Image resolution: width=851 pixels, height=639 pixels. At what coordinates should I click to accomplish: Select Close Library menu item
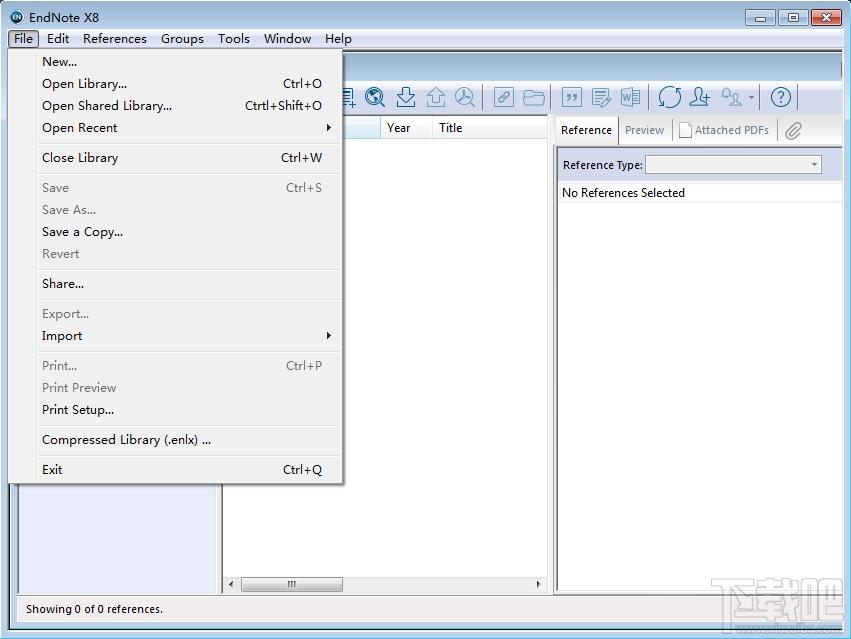click(189, 157)
